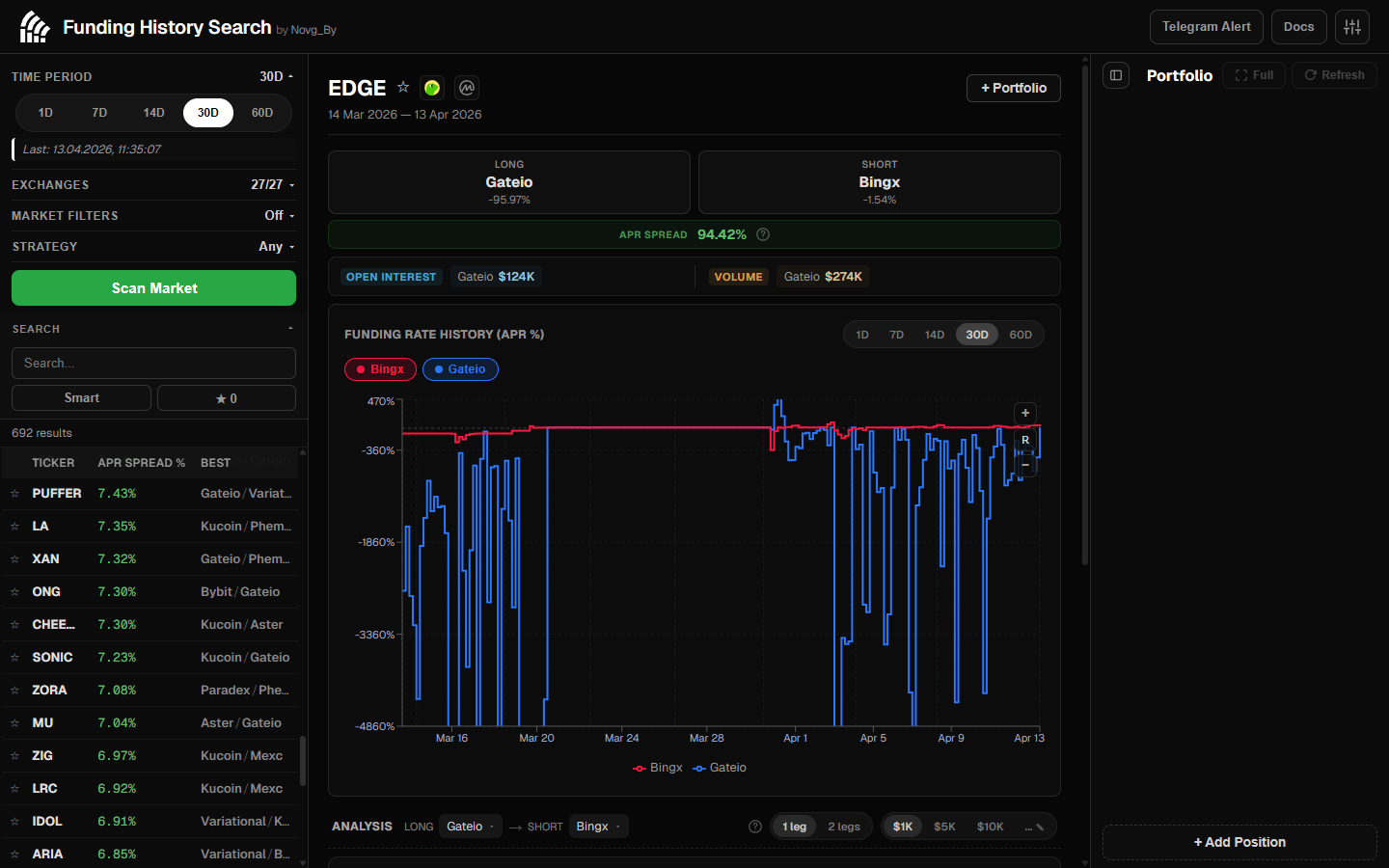Star the ZIG ticker row
This screenshot has width=1389, height=868.
point(14,756)
